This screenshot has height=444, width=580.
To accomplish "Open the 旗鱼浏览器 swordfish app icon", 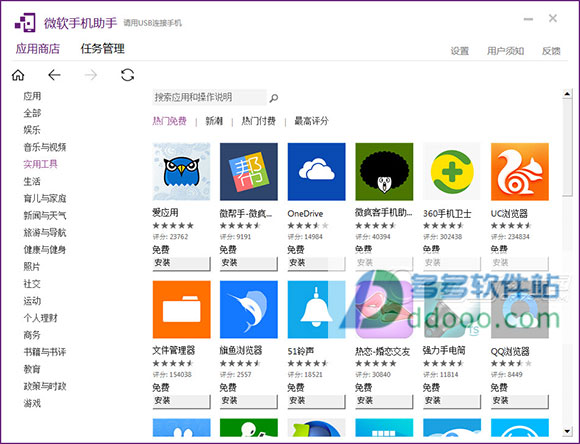I will (x=249, y=309).
